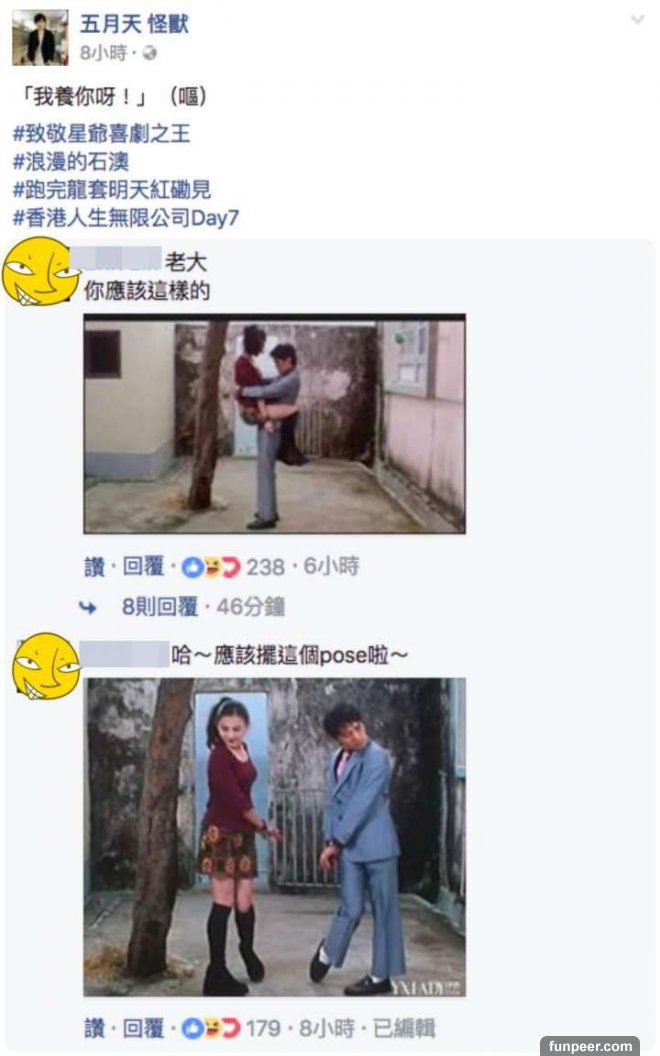Click the public globe privacy icon
The height and width of the screenshot is (1056, 660).
pos(150,53)
